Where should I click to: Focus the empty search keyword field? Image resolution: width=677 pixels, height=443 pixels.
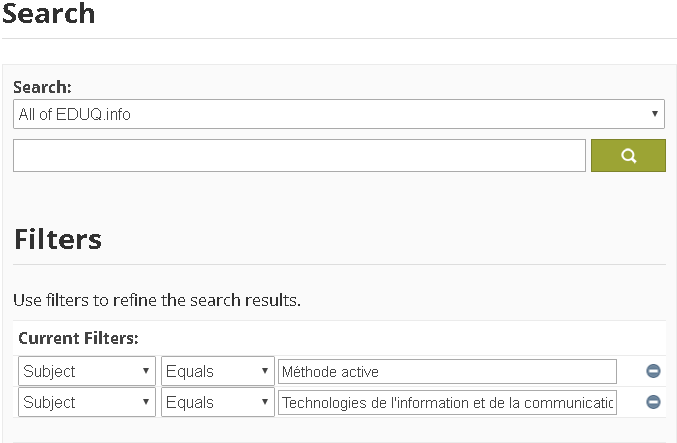(x=299, y=155)
